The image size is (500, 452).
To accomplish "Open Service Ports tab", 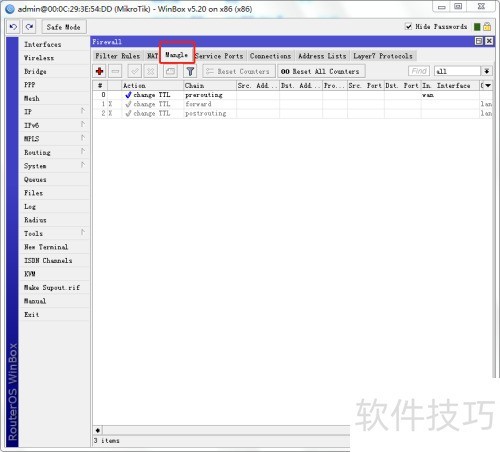I will click(220, 56).
